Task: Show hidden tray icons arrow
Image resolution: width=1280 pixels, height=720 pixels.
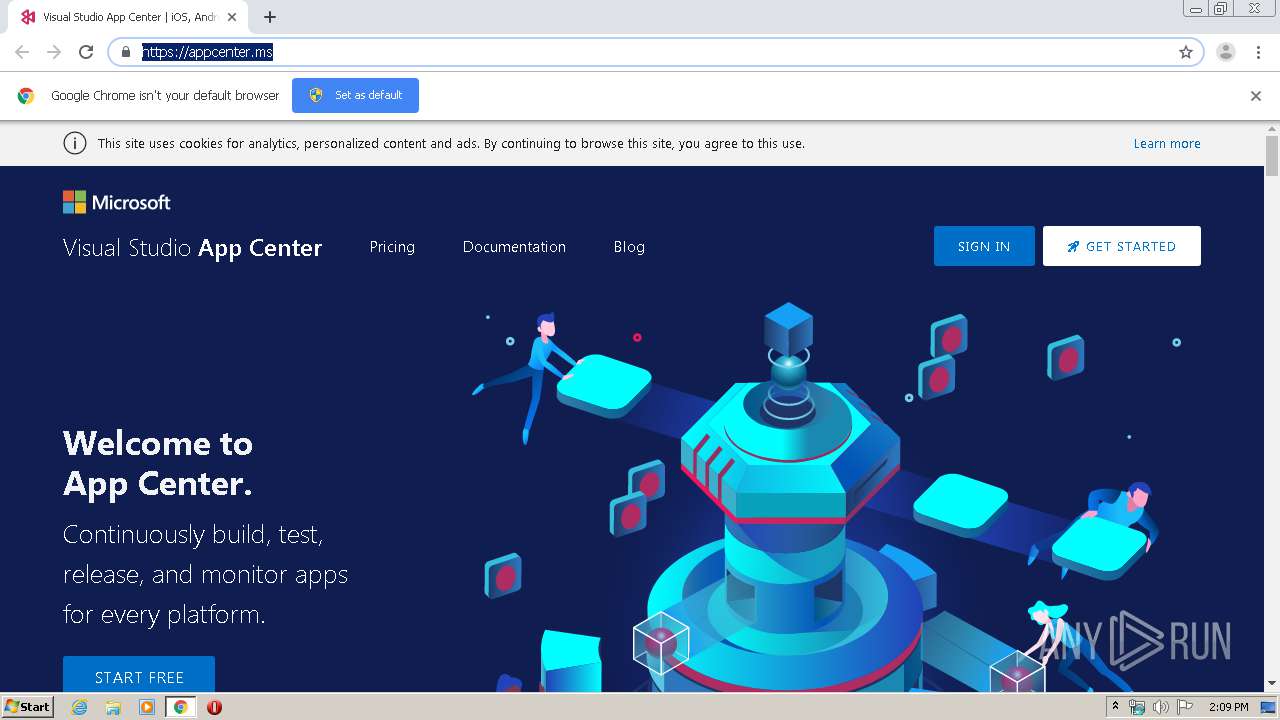Action: (x=1116, y=707)
